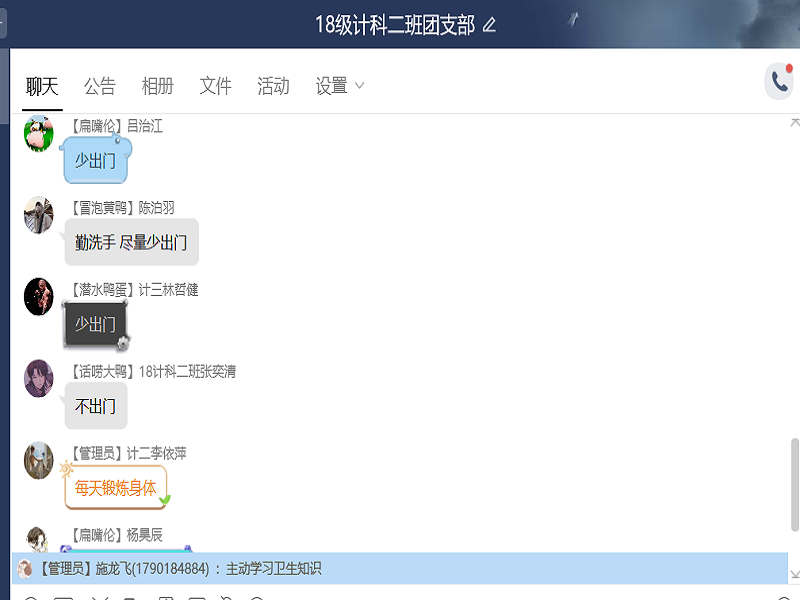Open the 相册 tab

tap(158, 86)
